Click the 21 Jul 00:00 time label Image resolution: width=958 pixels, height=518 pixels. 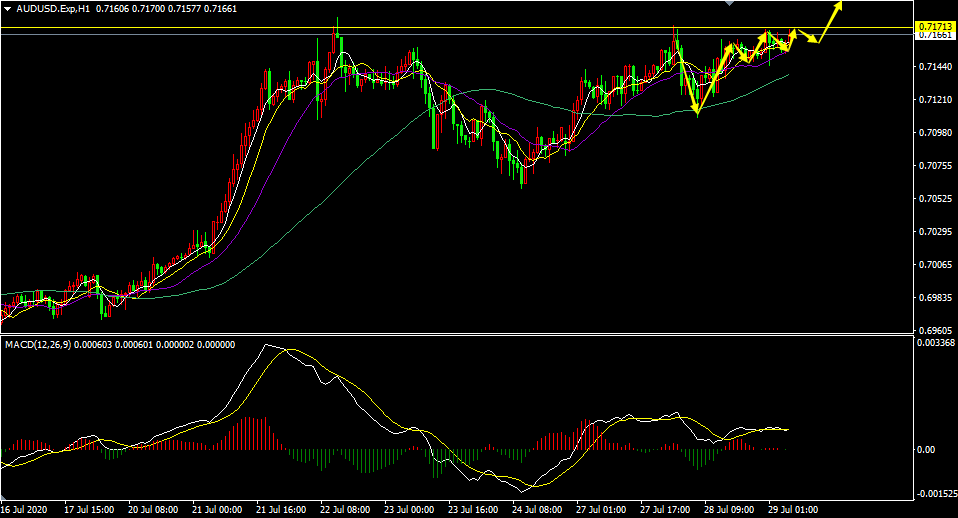pyautogui.click(x=217, y=509)
